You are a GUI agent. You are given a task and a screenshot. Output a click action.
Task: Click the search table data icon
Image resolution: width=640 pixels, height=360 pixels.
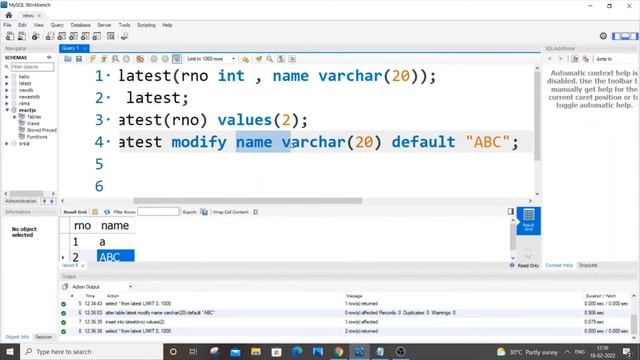pyautogui.click(x=111, y=36)
